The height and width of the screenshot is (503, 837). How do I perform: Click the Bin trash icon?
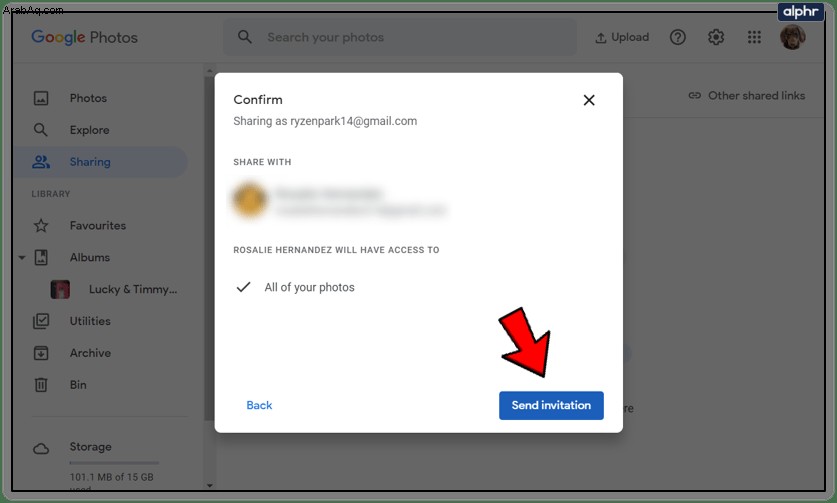(x=41, y=384)
